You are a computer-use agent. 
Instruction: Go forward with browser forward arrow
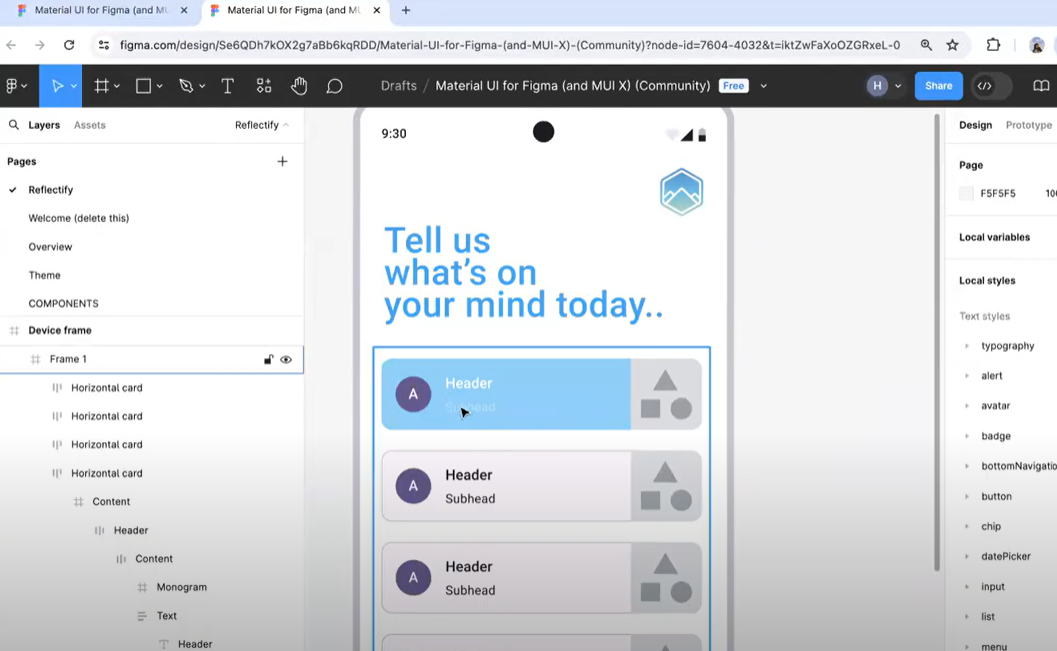tap(40, 45)
